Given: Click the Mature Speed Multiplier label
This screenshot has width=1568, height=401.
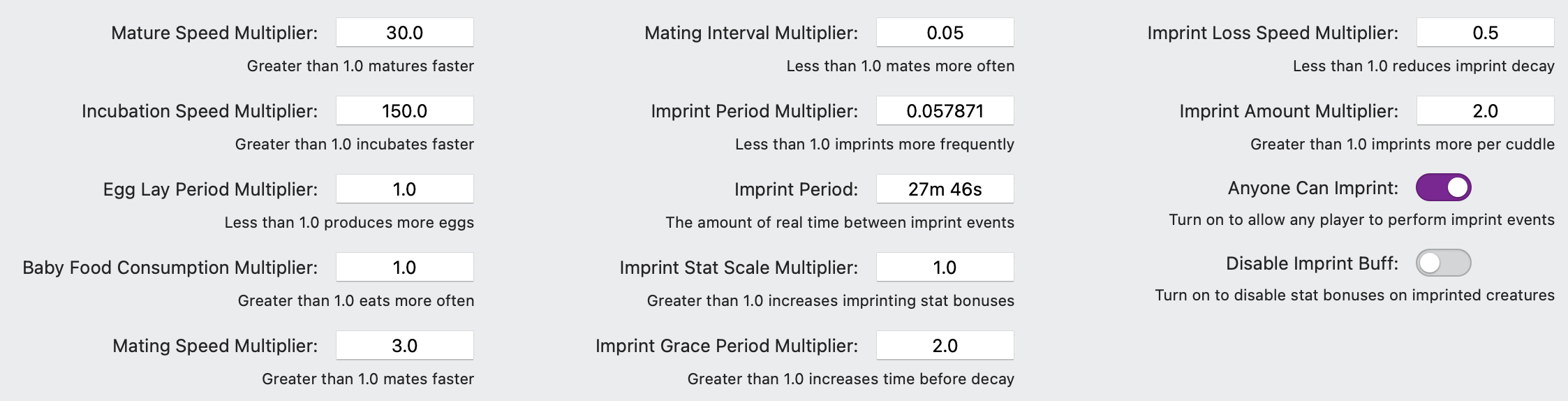Looking at the screenshot, I should tap(214, 33).
